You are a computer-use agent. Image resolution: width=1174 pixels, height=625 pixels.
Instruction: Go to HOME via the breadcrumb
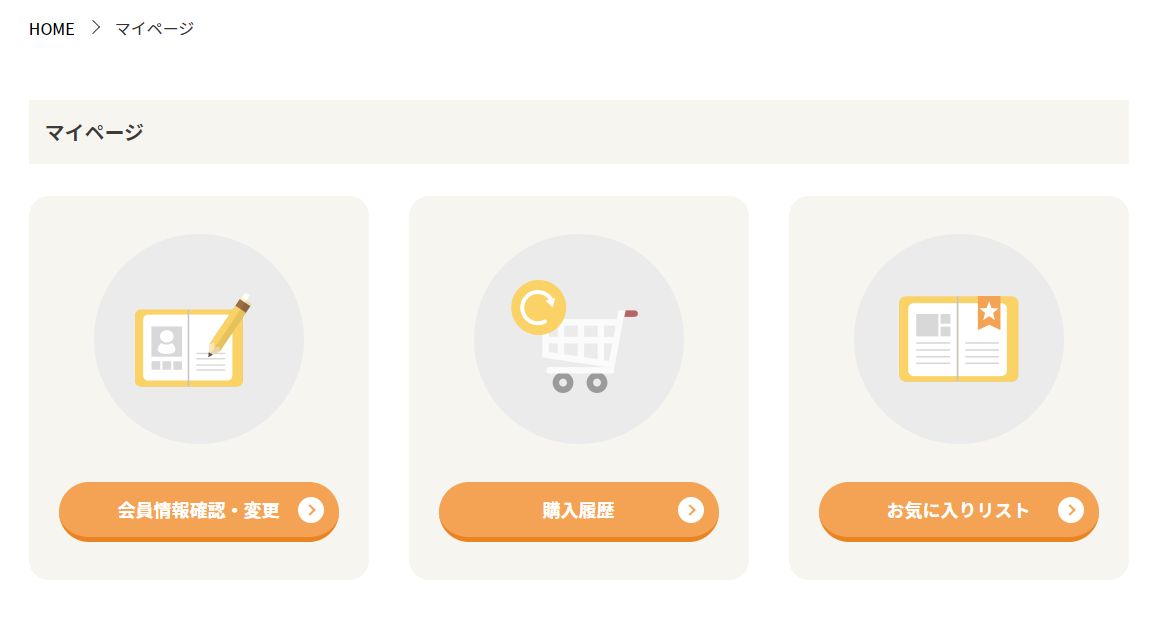tap(52, 28)
